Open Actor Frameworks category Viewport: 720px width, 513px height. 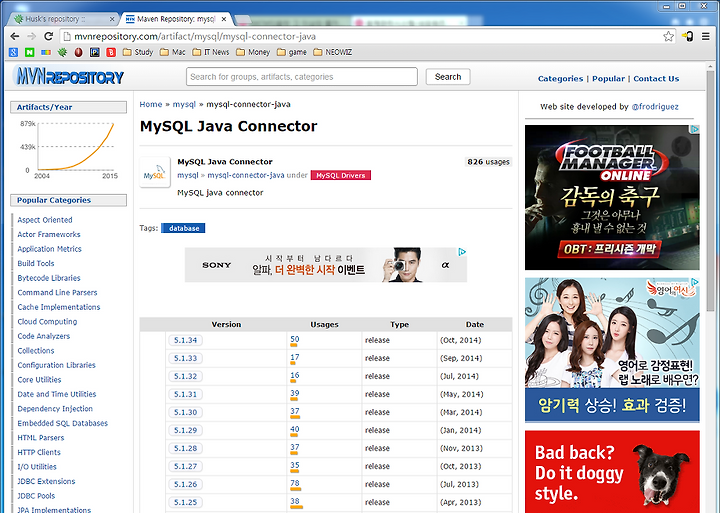(49, 234)
